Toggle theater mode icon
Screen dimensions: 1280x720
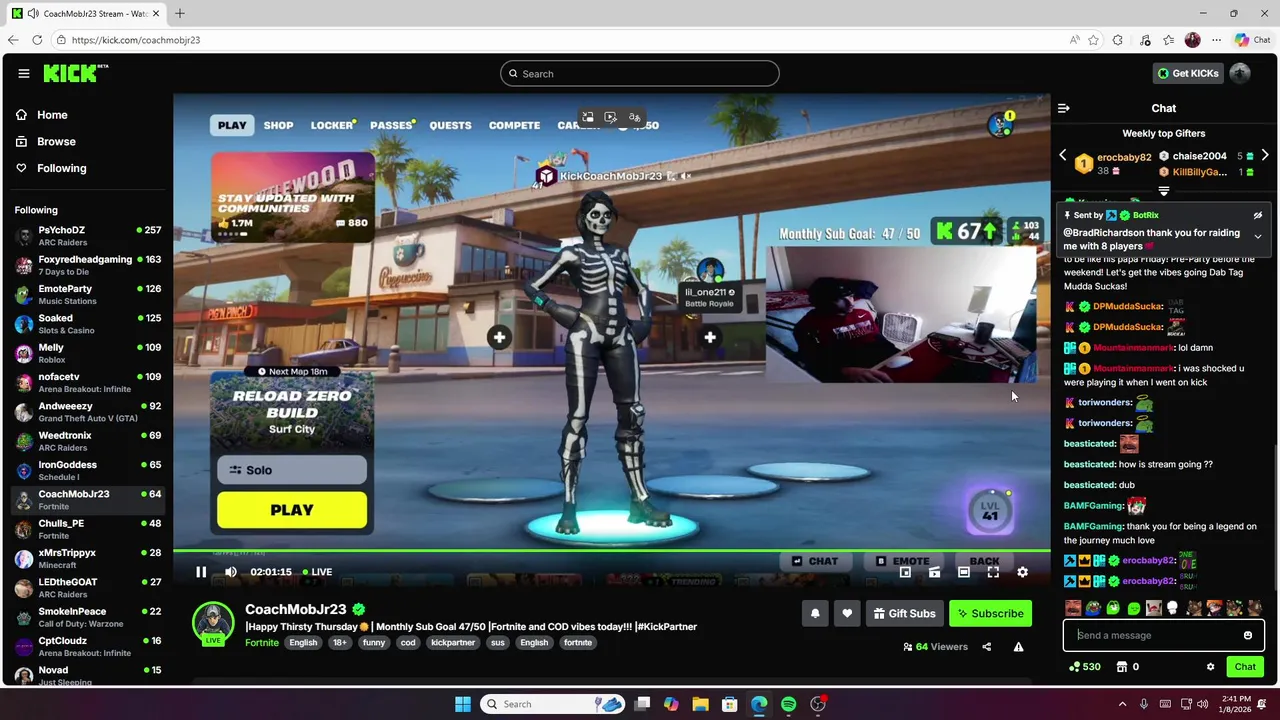[x=963, y=572]
